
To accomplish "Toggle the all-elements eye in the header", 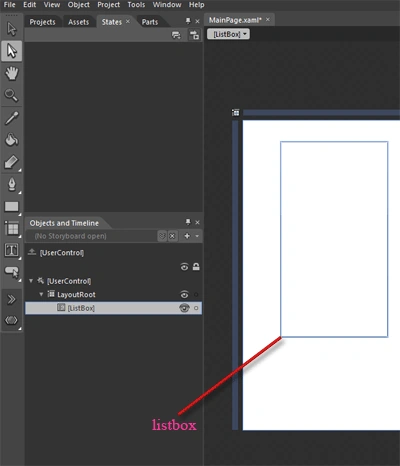I will point(184,267).
